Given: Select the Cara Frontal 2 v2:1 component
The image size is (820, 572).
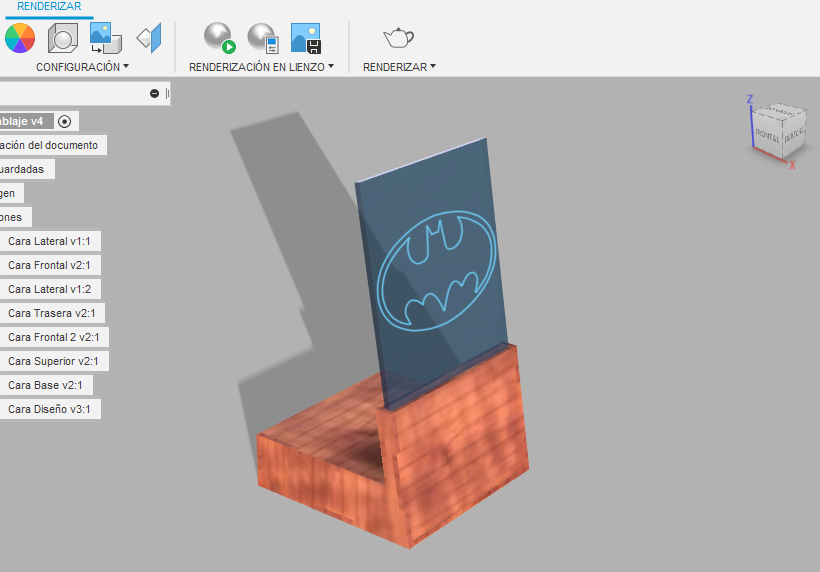Looking at the screenshot, I should click(54, 338).
